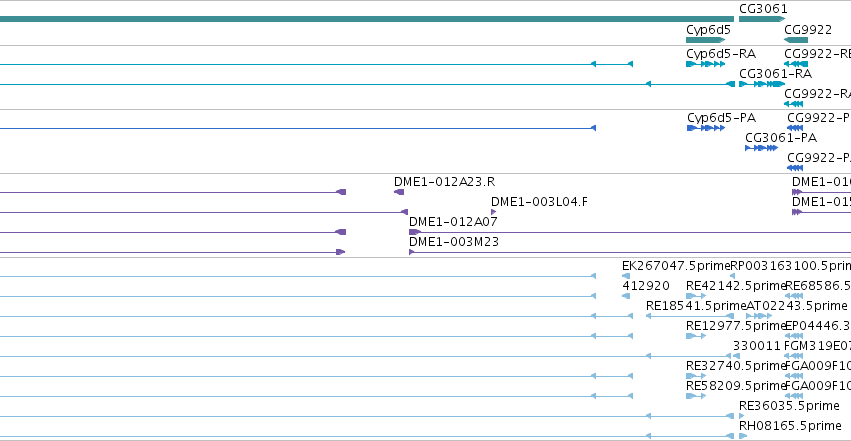Select the CG3061-PA coding glyph
The image size is (851, 441).
point(761,148)
